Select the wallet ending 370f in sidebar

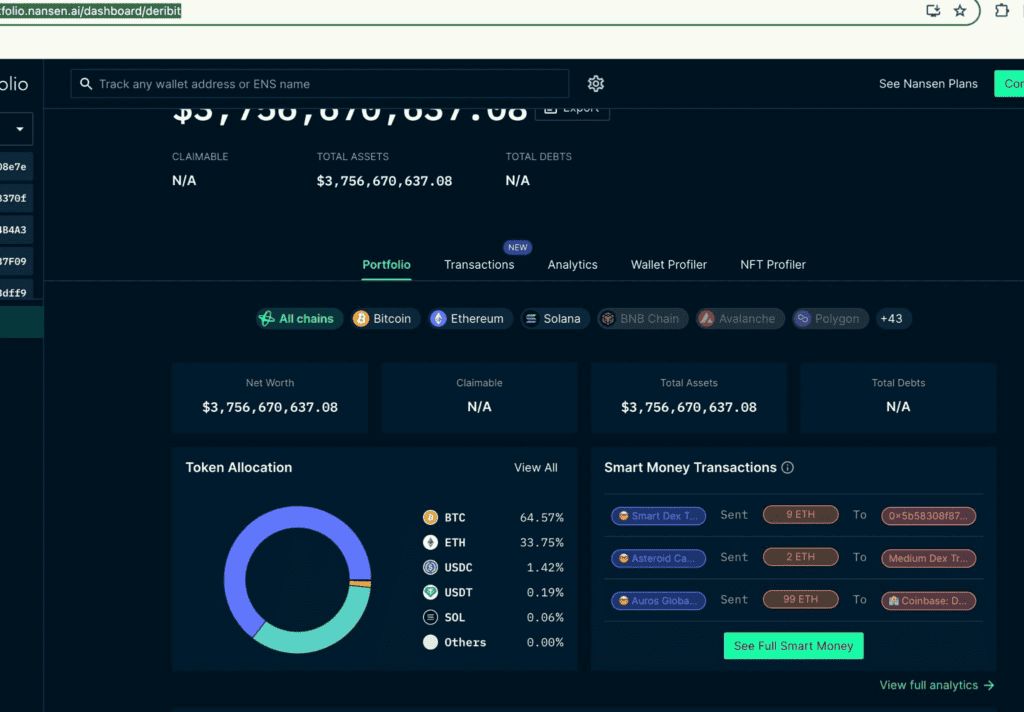point(16,198)
